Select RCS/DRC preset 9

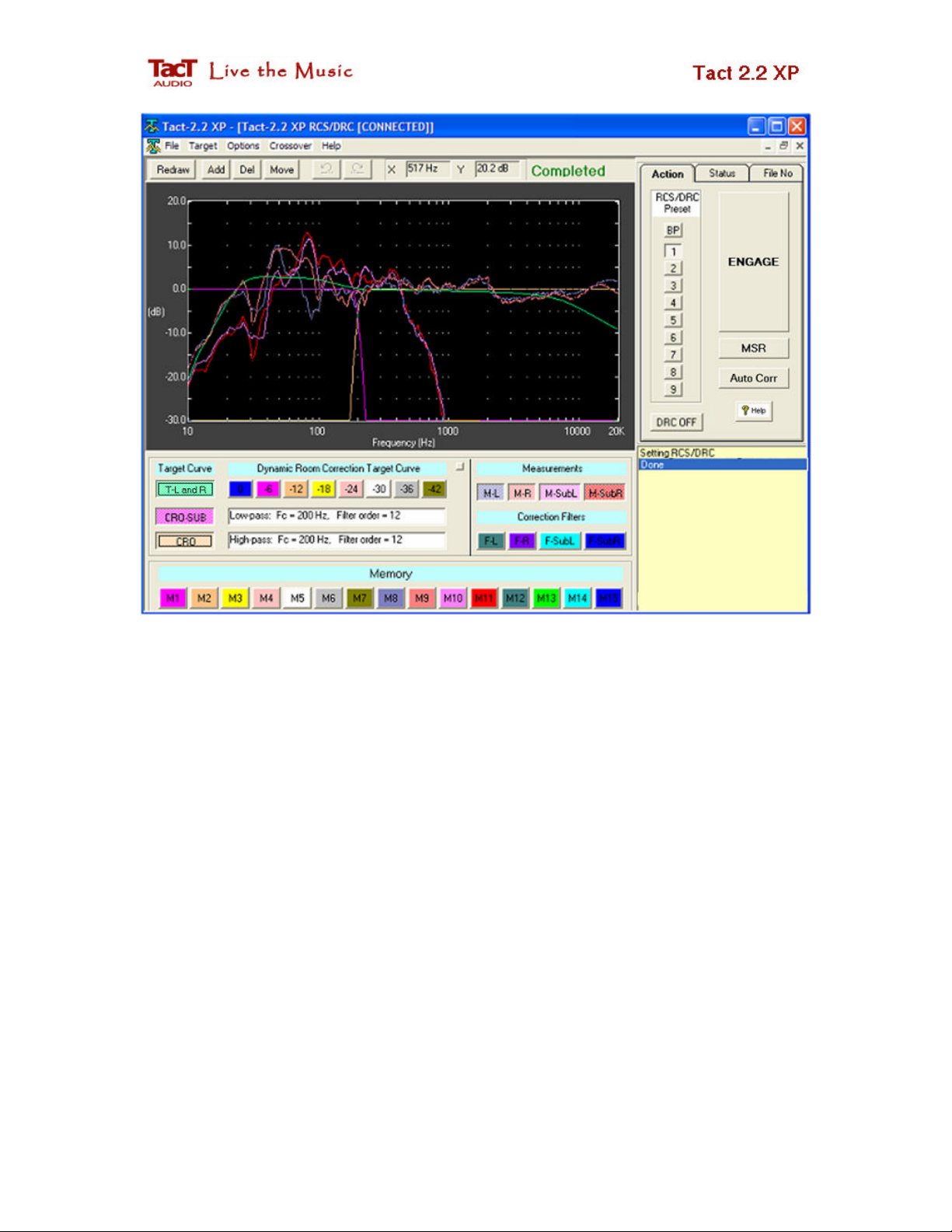[x=673, y=389]
